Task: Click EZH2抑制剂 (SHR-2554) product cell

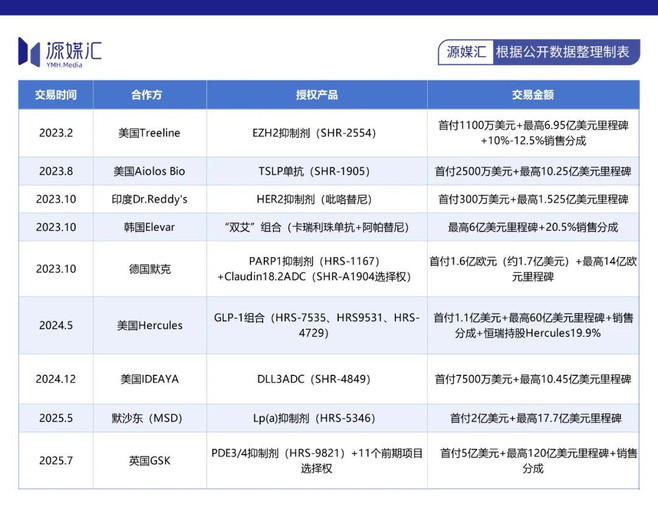Action: click(317, 133)
